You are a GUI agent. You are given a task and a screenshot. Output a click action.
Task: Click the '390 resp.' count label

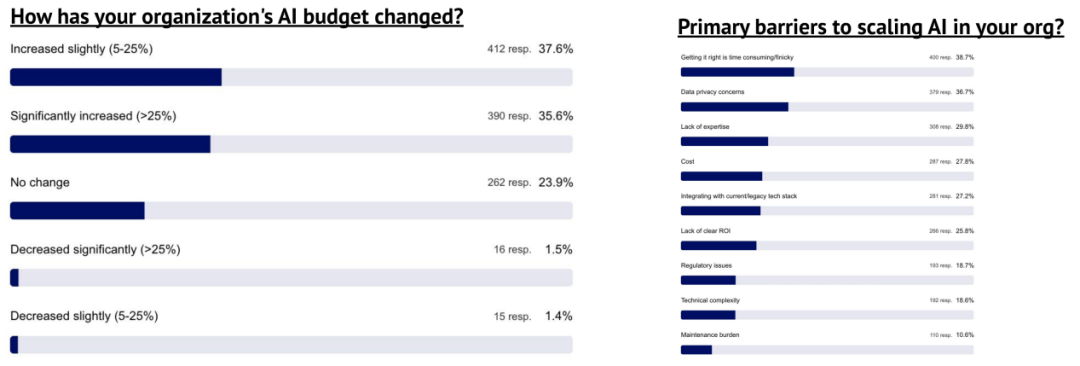[509, 116]
